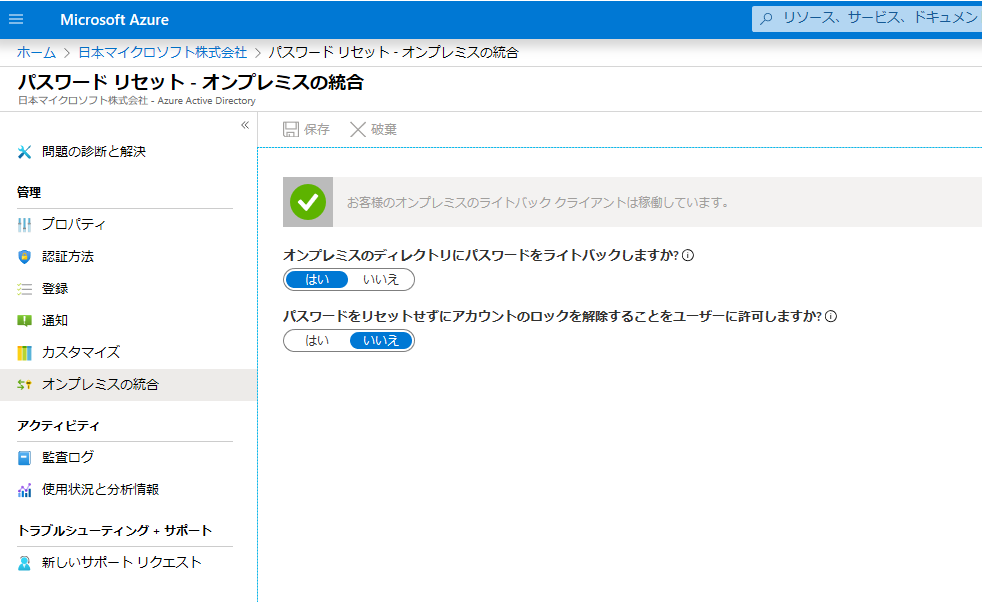Screen dimensions: 982x602
Task: Click the プロパティ sliders icon
Action: point(24,224)
